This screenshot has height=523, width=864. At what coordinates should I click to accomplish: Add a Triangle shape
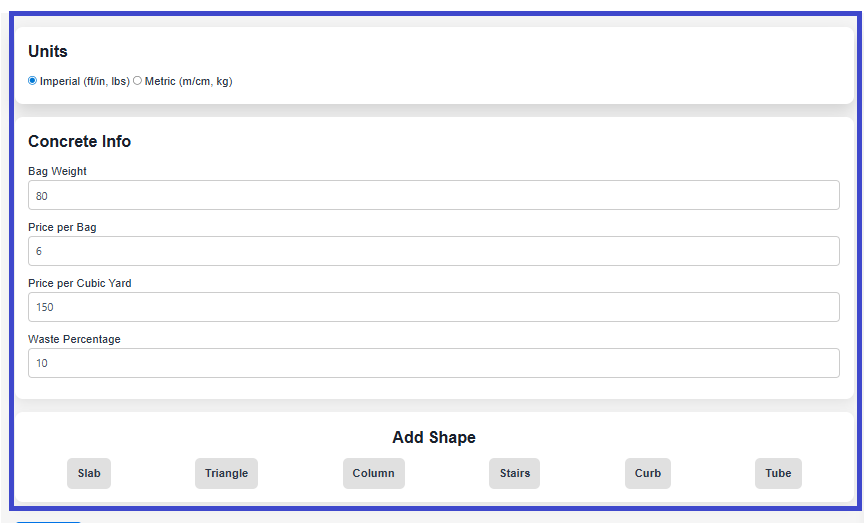[226, 473]
